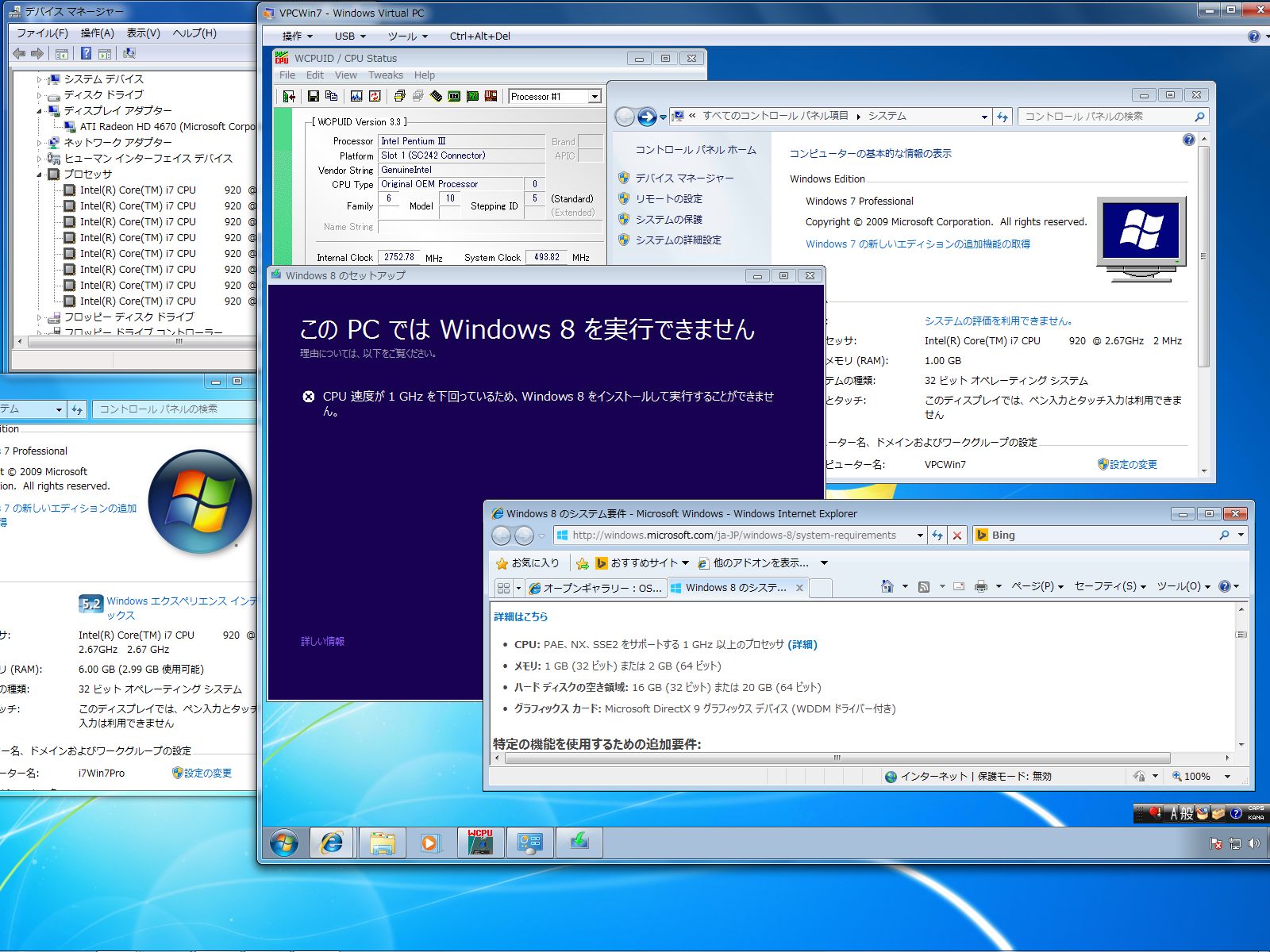The width and height of the screenshot is (1270, 952).
Task: Expand システム デバイス tree node
Action: tap(39, 79)
